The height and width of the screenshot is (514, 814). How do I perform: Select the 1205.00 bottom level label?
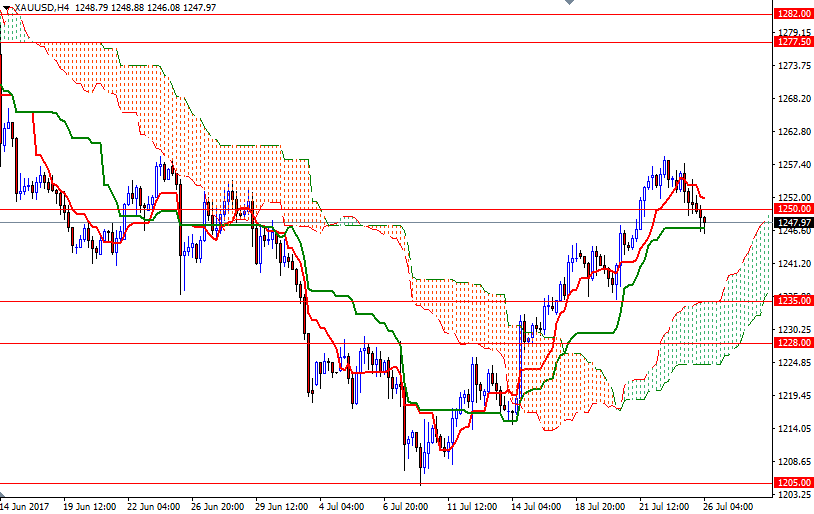coord(793,483)
